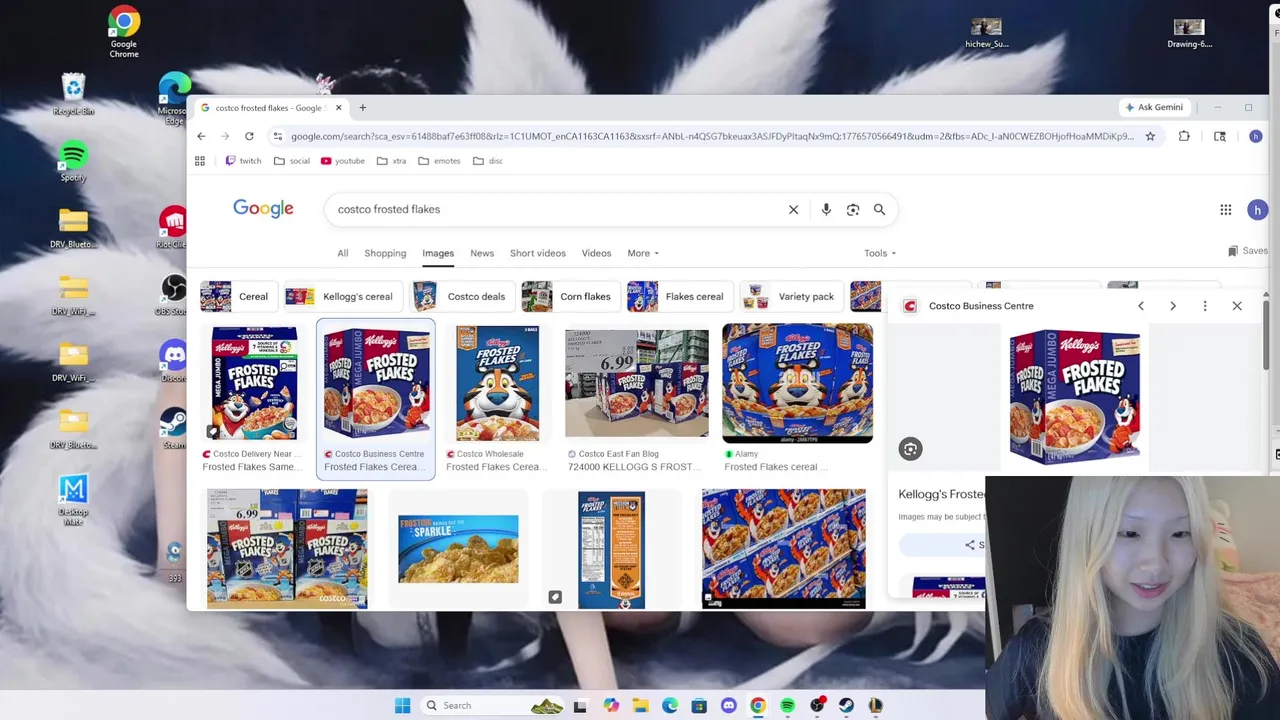This screenshot has width=1280, height=720.
Task: Open Spotify from the taskbar
Action: [788, 706]
